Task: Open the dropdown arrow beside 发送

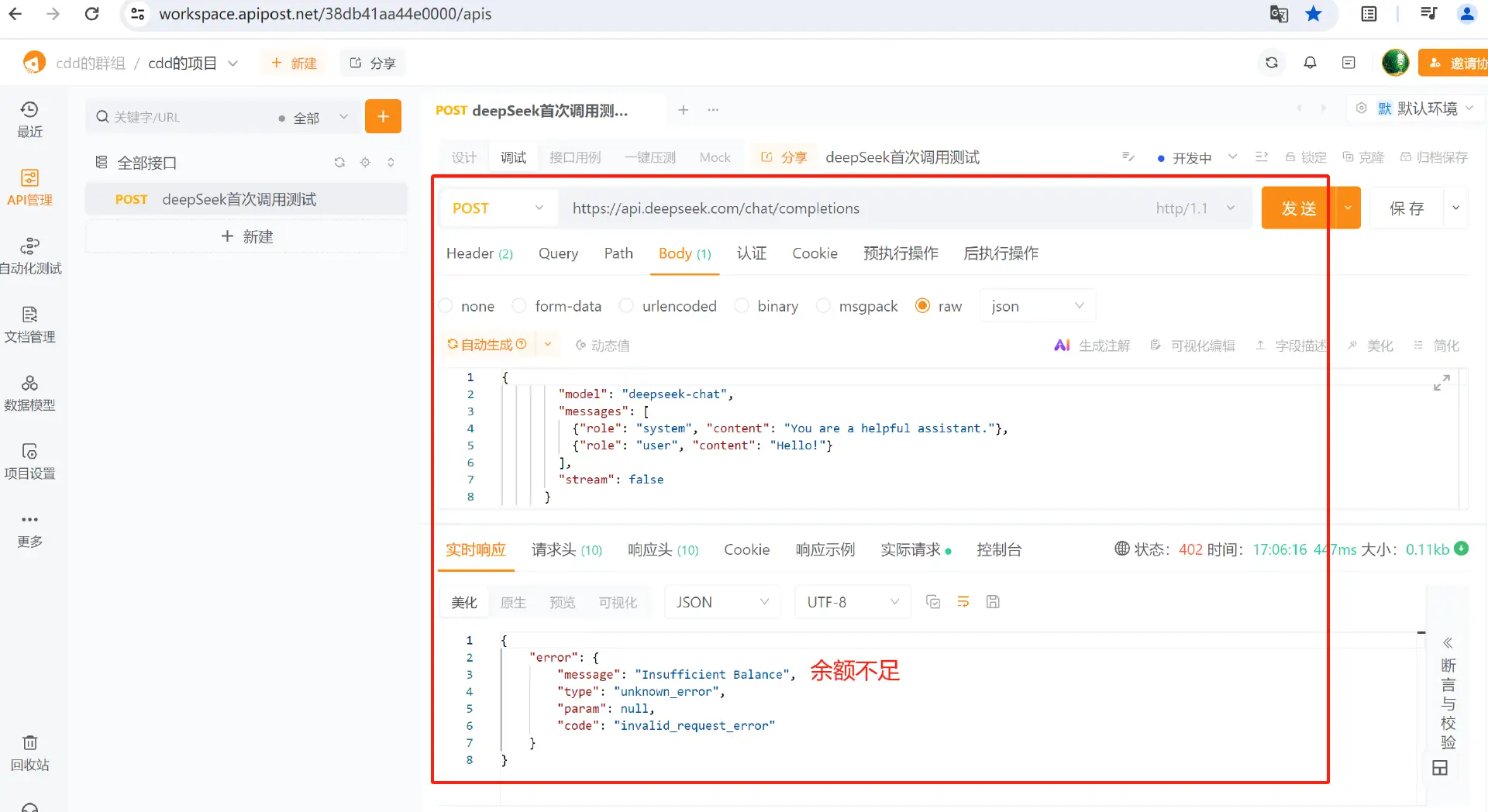Action: coord(1348,208)
